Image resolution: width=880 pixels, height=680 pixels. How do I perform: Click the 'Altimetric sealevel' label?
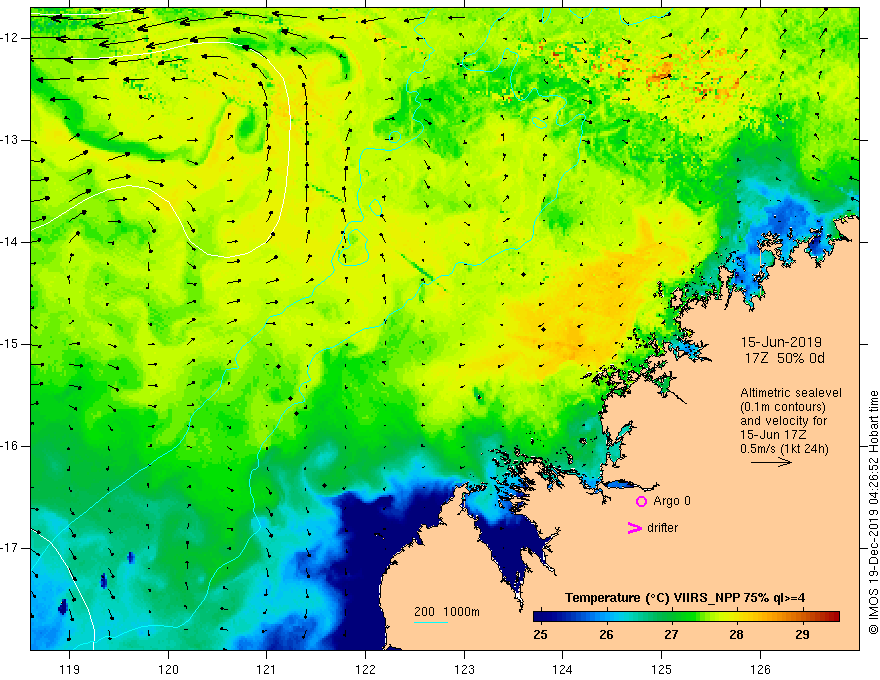click(791, 393)
